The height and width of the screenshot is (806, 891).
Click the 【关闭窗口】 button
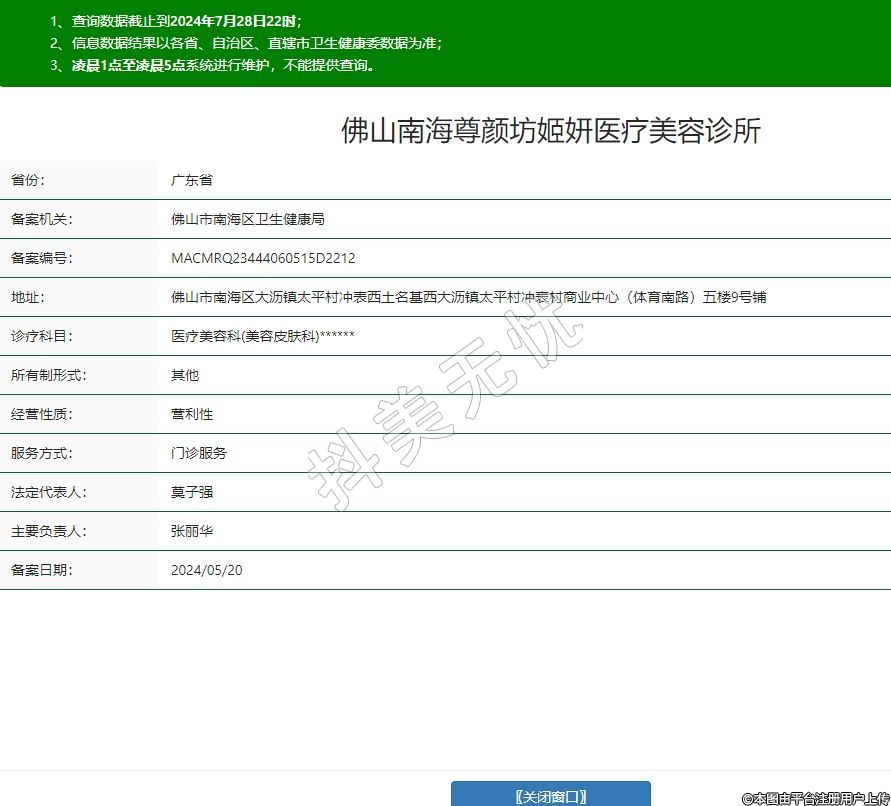click(550, 795)
